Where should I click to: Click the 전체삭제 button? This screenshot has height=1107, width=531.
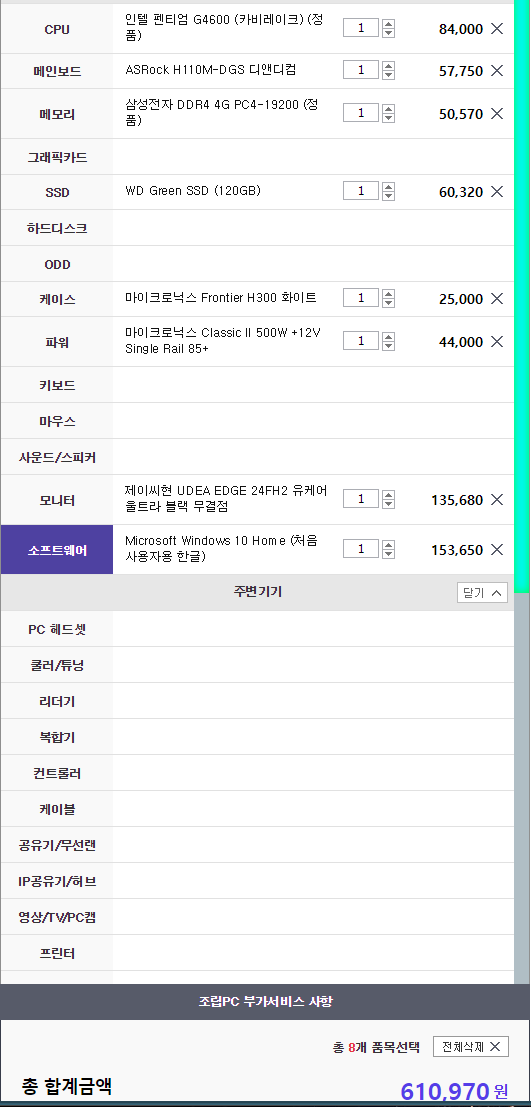(471, 1046)
